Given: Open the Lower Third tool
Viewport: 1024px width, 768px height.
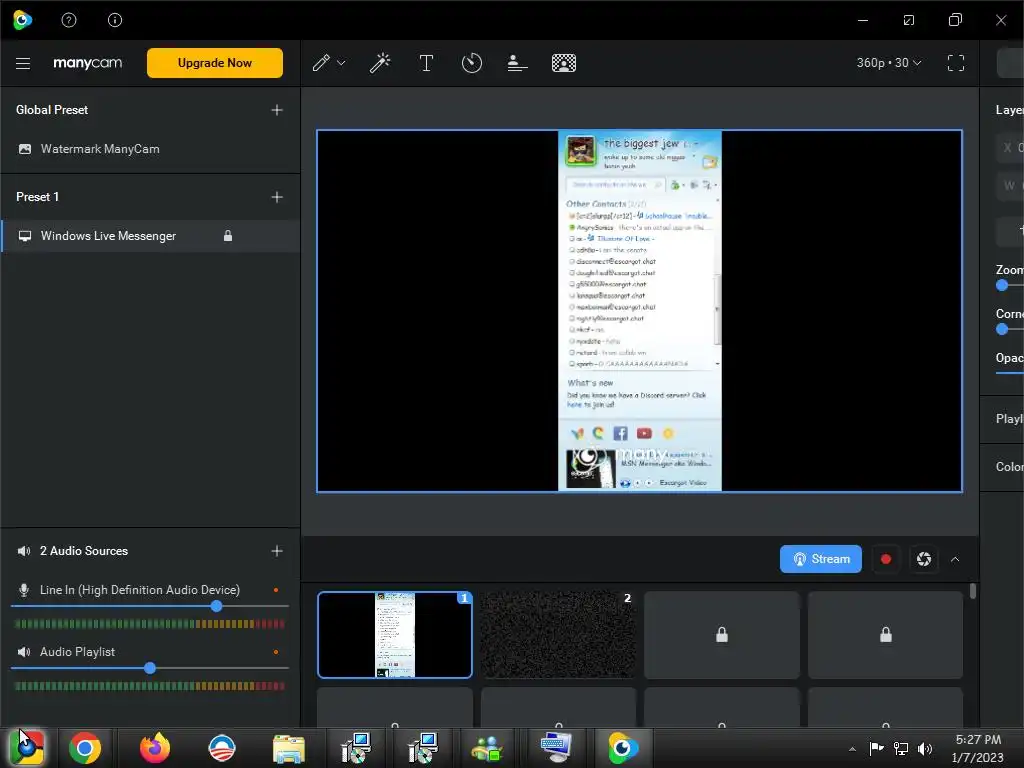Looking at the screenshot, I should [517, 63].
